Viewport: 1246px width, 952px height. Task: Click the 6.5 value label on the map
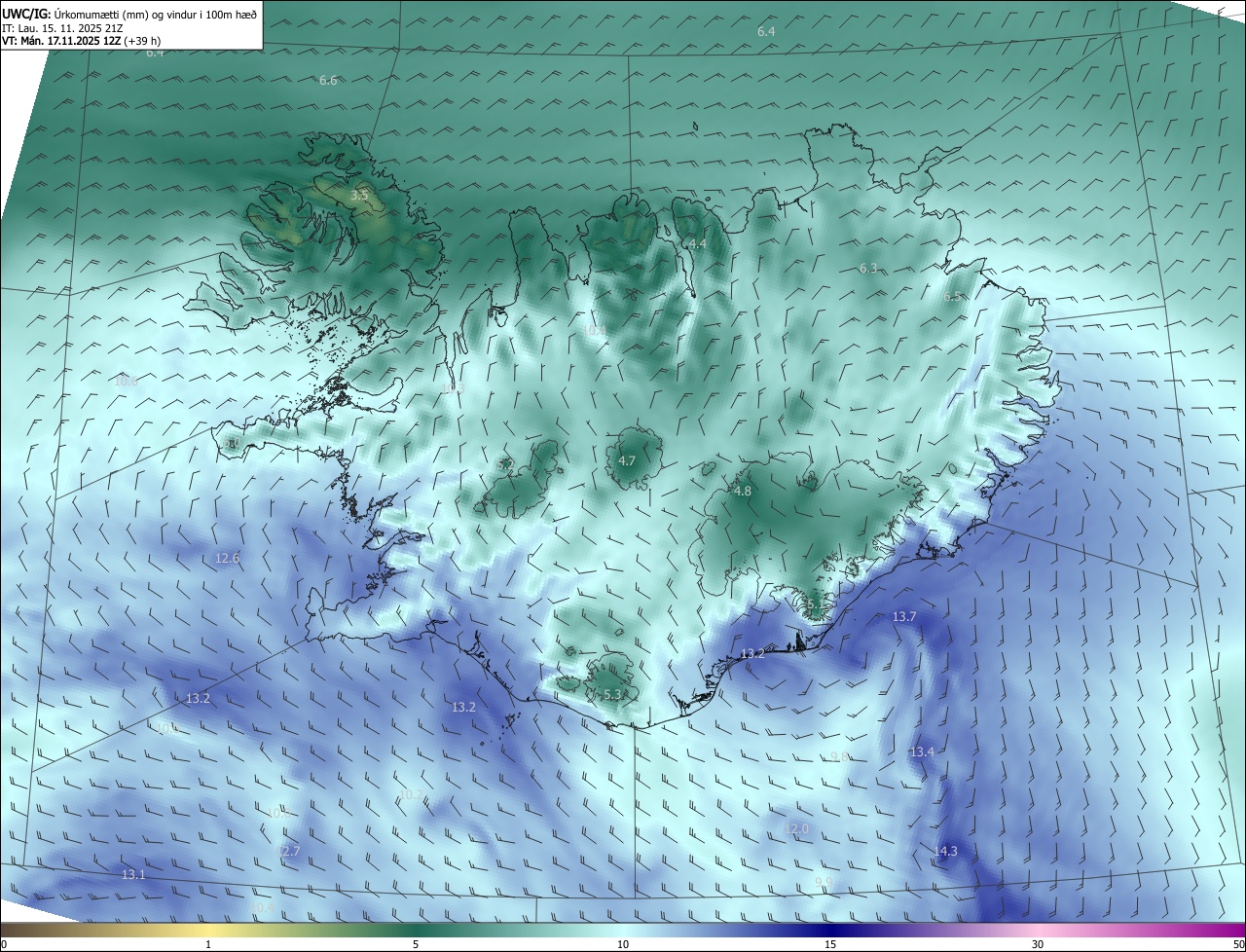[x=953, y=296]
